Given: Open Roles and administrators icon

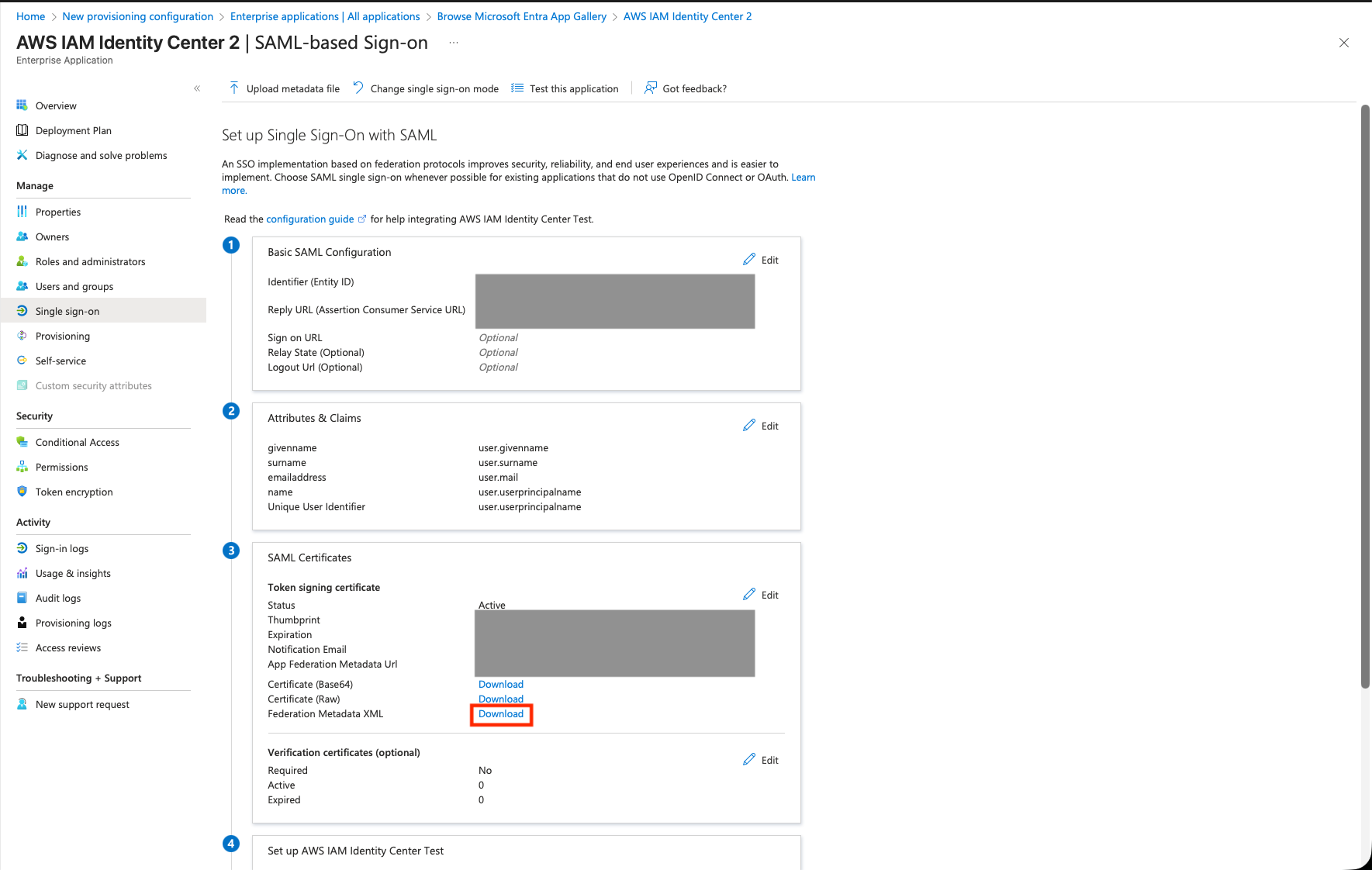Looking at the screenshot, I should coord(22,261).
